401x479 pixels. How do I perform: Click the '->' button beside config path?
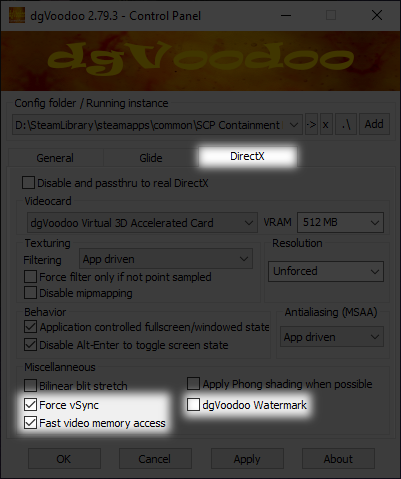click(x=311, y=125)
